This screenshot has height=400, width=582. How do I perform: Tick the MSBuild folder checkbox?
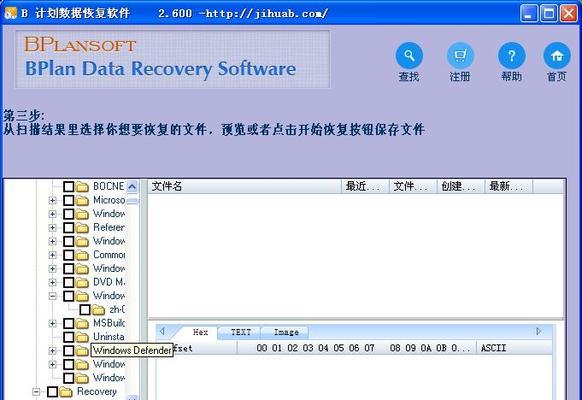click(x=69, y=323)
